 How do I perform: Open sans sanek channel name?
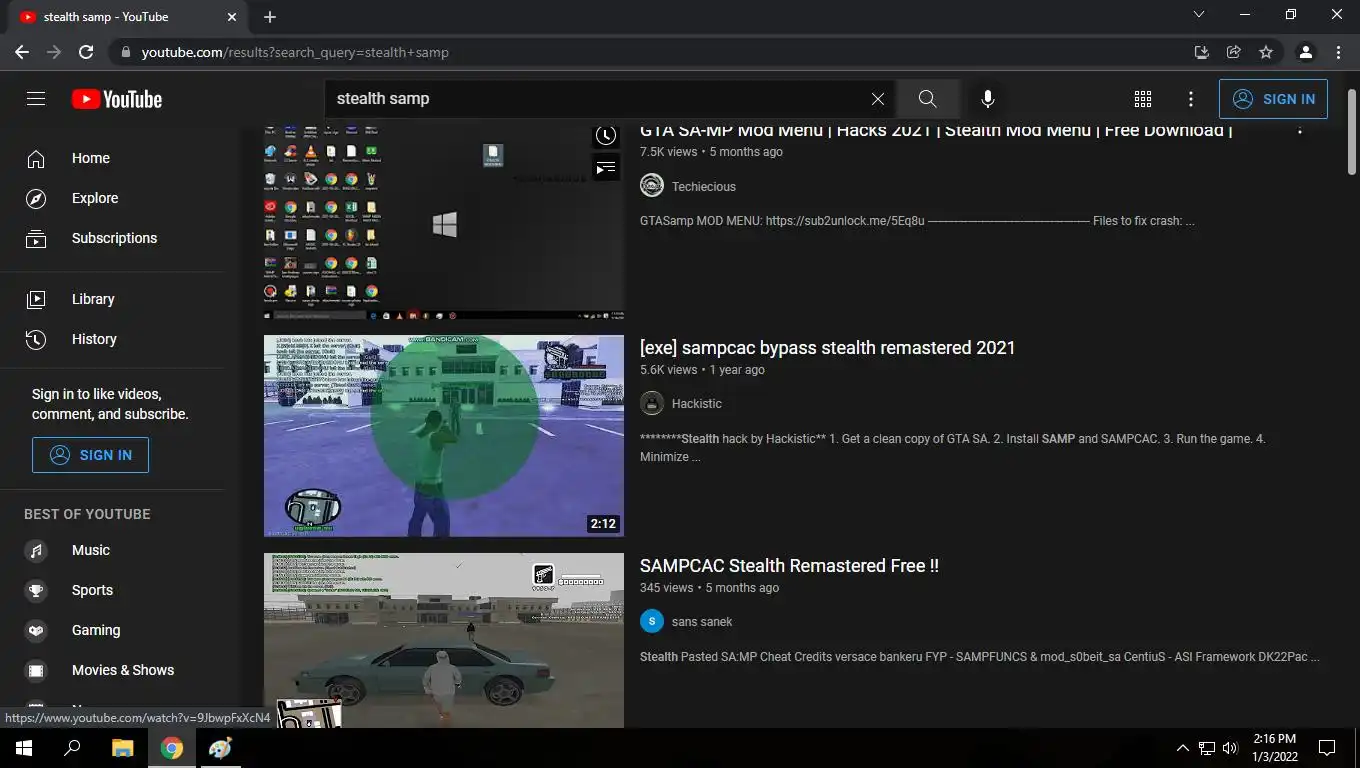702,622
